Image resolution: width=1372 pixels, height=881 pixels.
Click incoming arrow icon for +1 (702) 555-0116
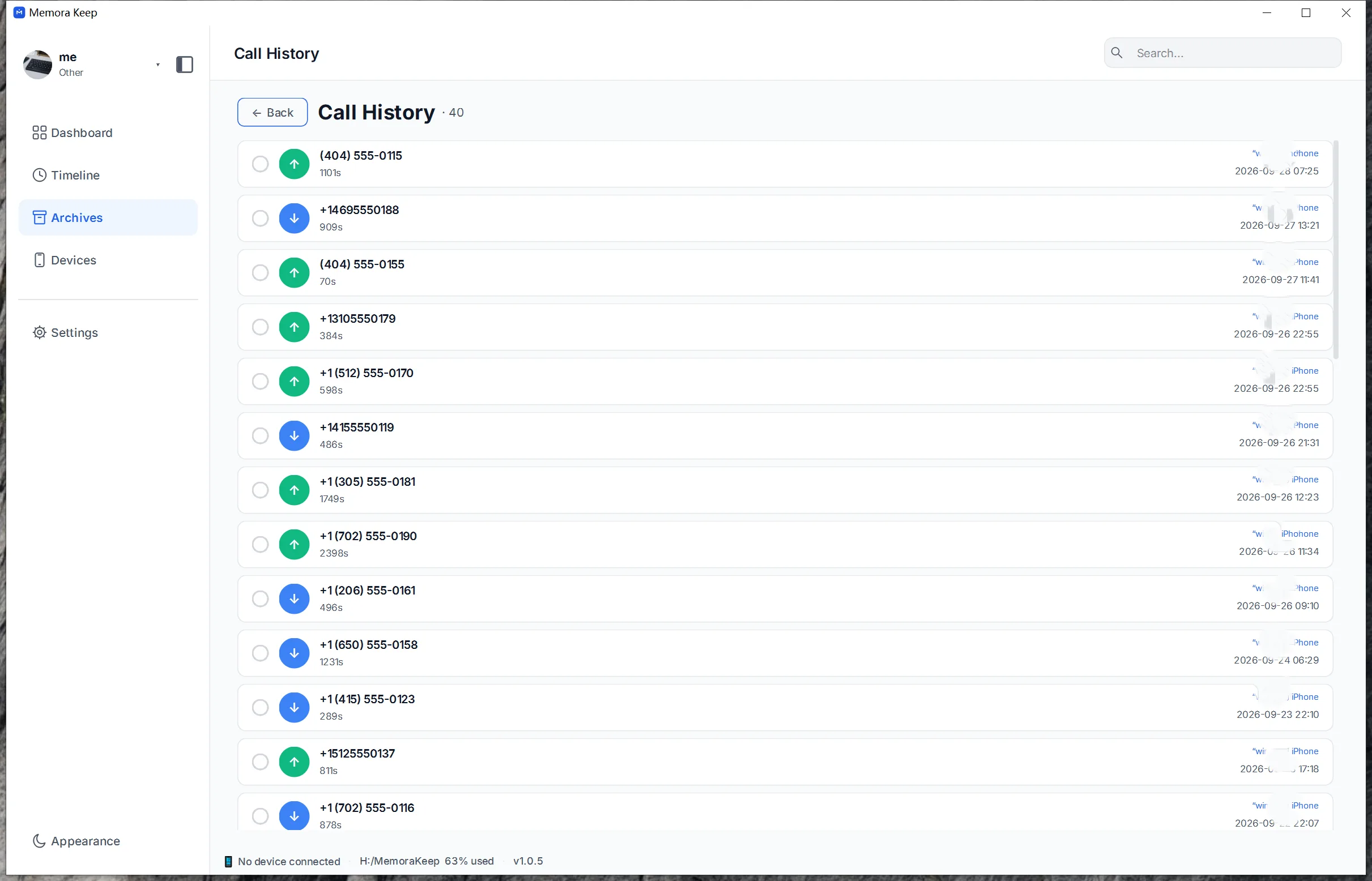pyautogui.click(x=294, y=816)
